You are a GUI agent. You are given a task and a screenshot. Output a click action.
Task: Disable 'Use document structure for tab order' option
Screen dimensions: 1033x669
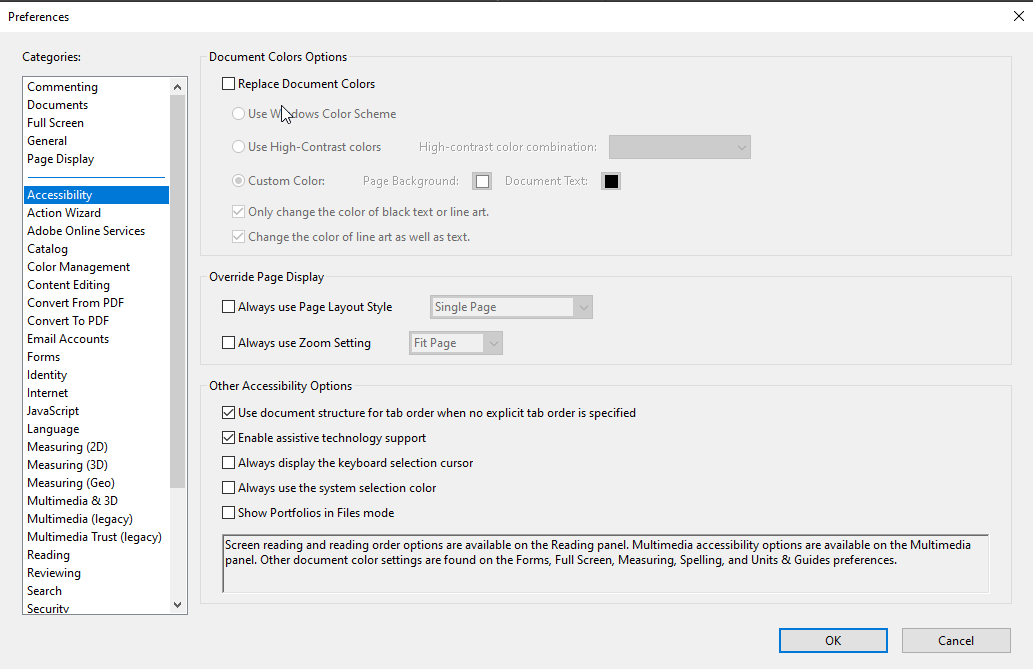[x=228, y=412]
